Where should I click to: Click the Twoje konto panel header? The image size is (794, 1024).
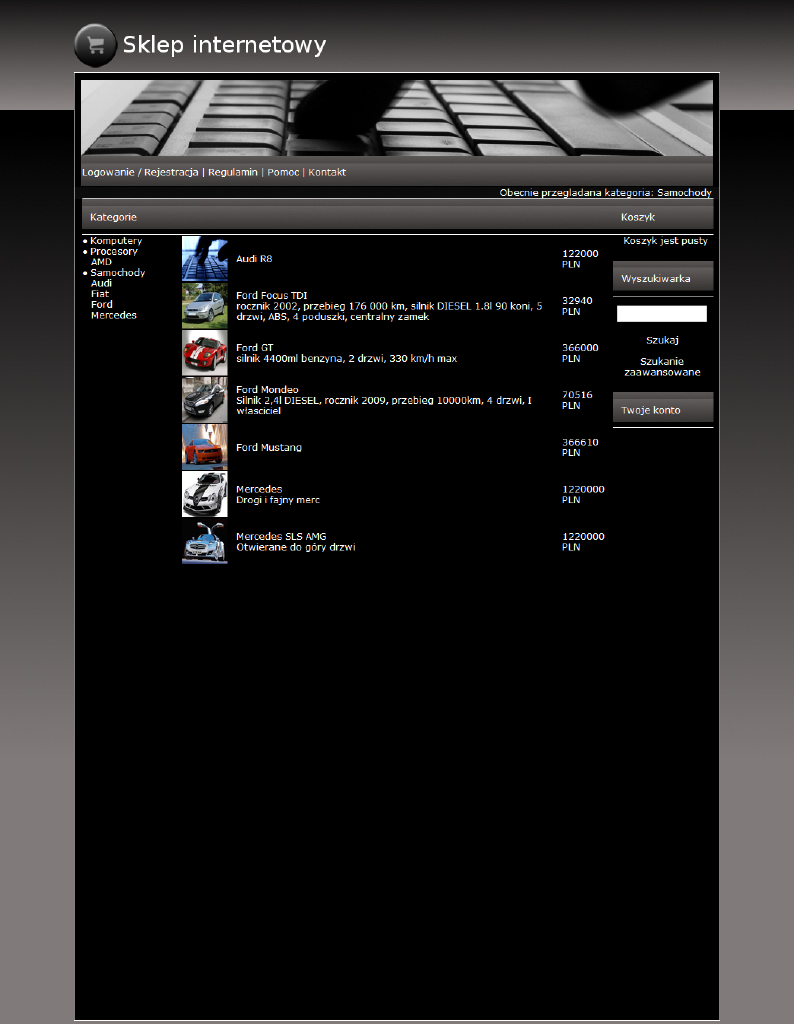pyautogui.click(x=663, y=410)
